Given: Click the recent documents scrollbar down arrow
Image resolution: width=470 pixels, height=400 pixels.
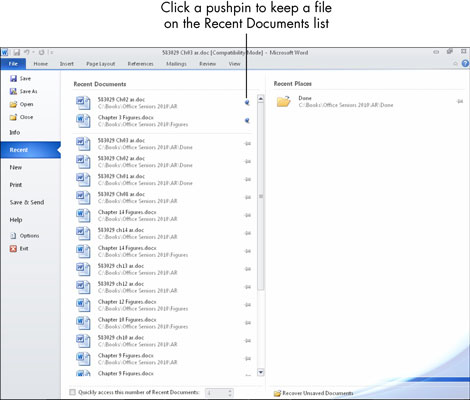Looking at the screenshot, I should [x=261, y=372].
